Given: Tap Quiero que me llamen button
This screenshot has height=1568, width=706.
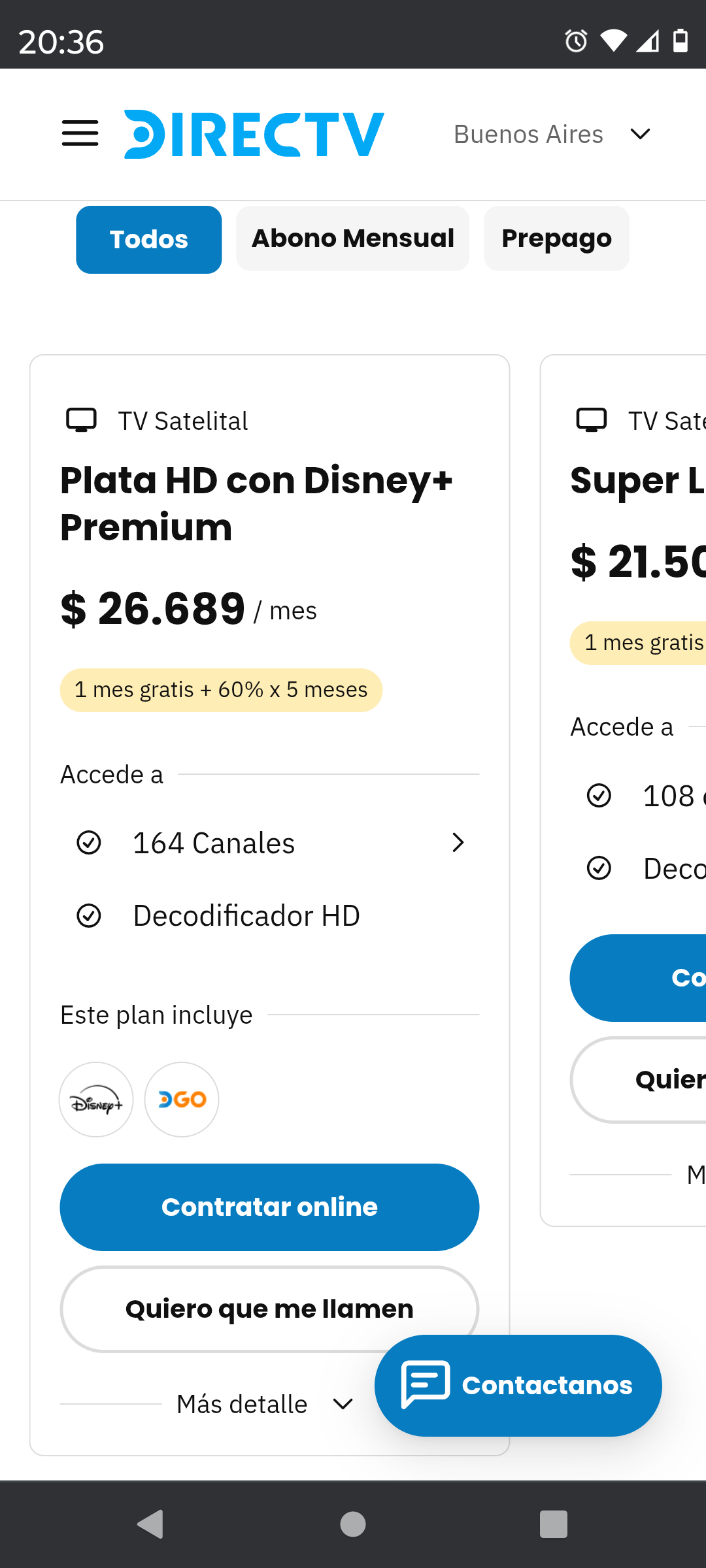Looking at the screenshot, I should (x=269, y=1309).
